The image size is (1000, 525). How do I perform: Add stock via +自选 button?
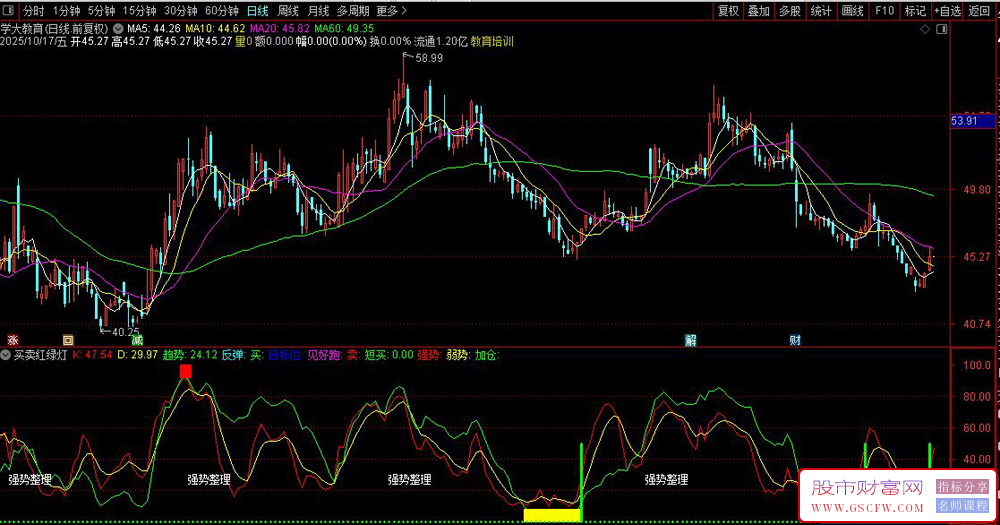[x=946, y=11]
